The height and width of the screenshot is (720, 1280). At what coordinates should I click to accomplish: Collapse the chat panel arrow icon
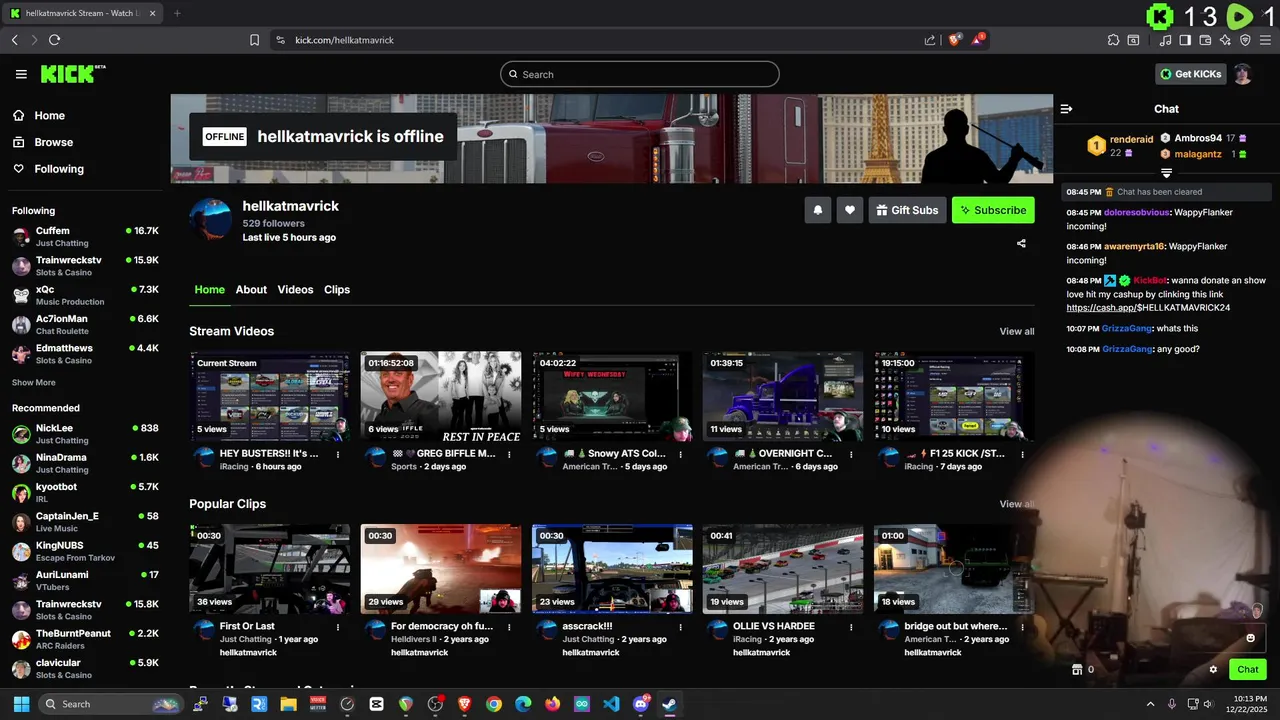tap(1066, 109)
